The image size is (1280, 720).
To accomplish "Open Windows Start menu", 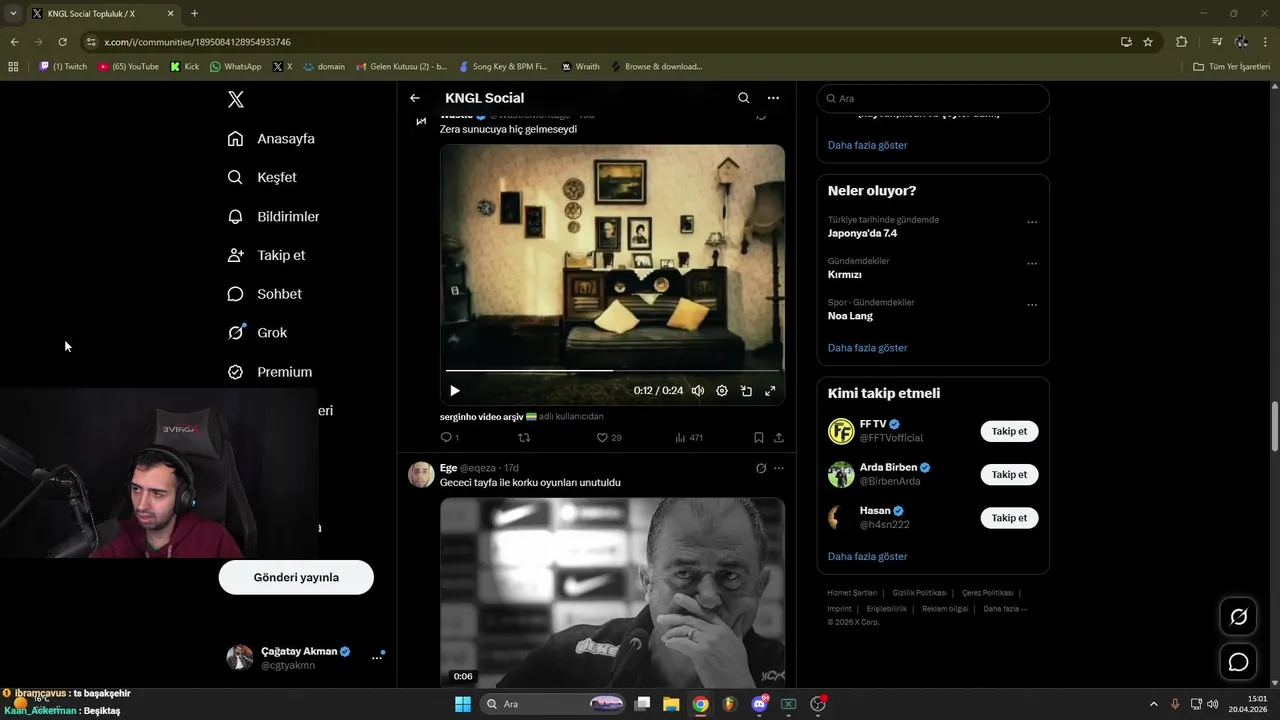I will coord(462,704).
